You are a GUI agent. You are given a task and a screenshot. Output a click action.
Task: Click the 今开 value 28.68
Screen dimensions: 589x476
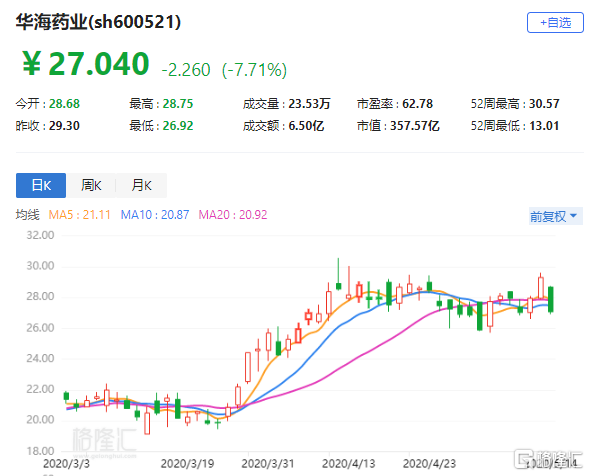(x=64, y=104)
